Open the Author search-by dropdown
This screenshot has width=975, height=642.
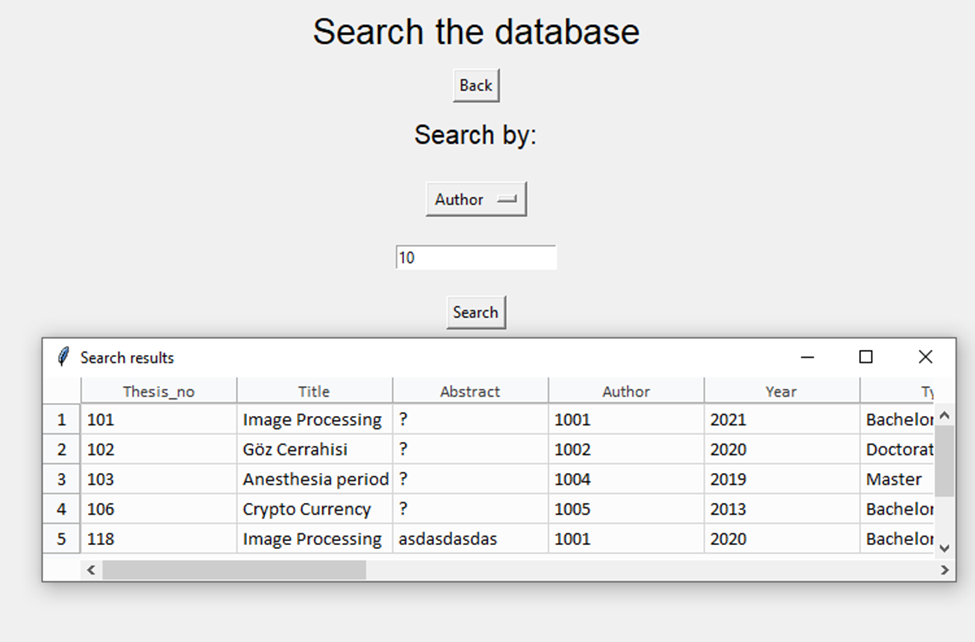click(x=476, y=199)
